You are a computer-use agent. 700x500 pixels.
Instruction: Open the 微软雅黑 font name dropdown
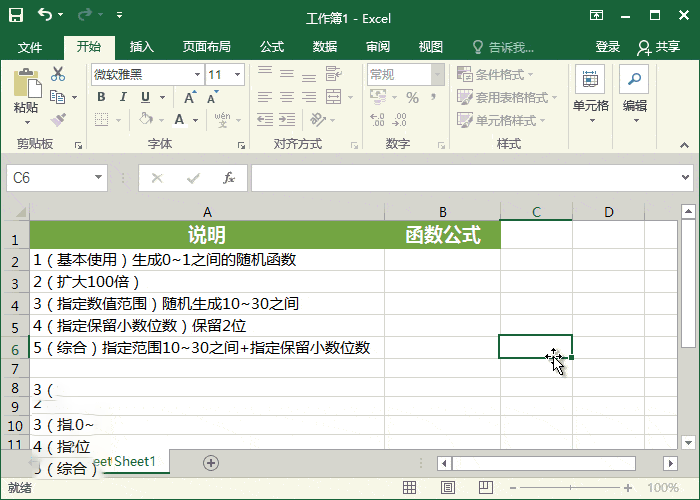(x=197, y=75)
